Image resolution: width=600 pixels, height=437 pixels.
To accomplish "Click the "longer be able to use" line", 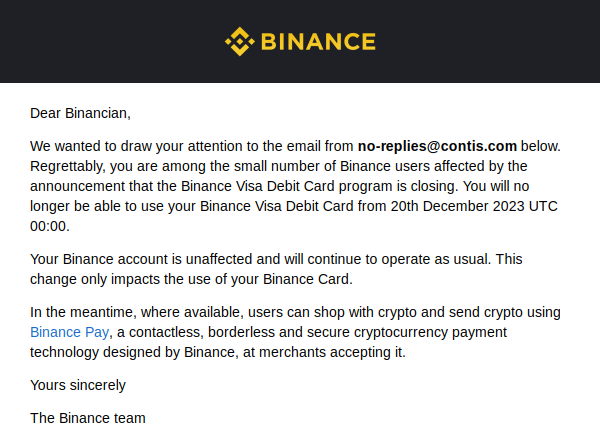I will pos(294,206).
